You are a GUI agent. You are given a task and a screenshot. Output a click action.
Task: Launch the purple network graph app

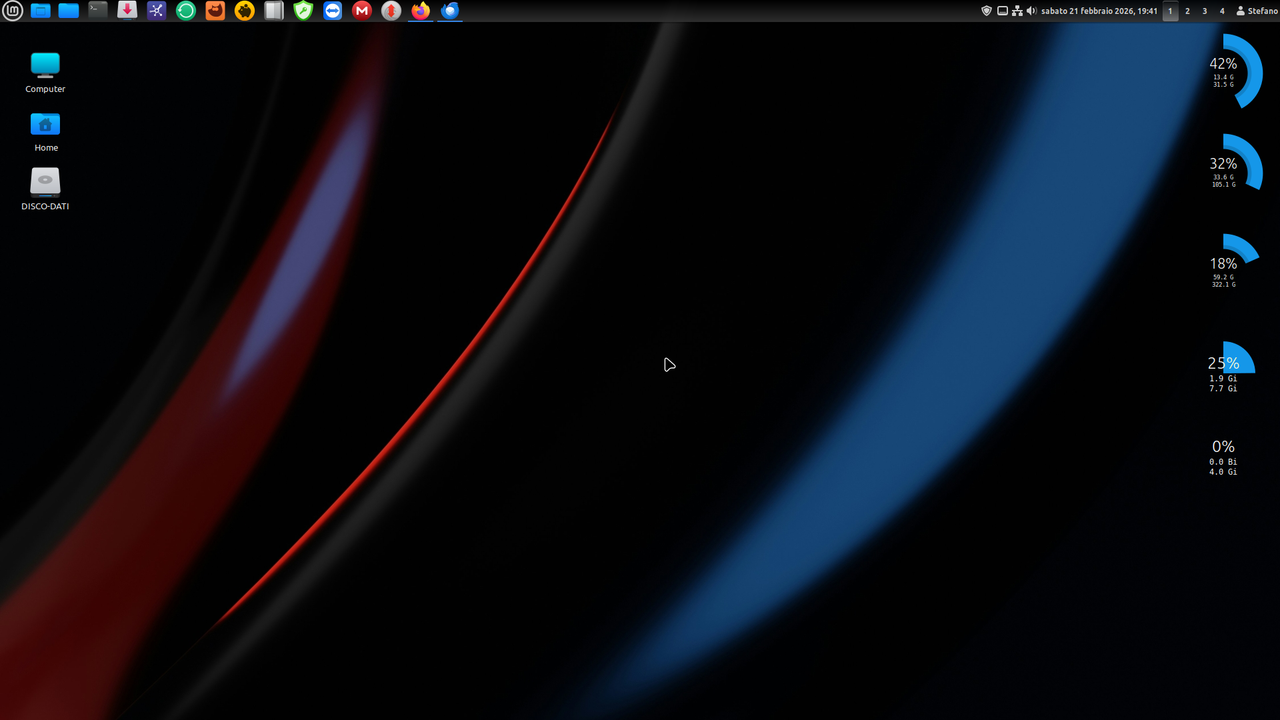click(x=157, y=11)
